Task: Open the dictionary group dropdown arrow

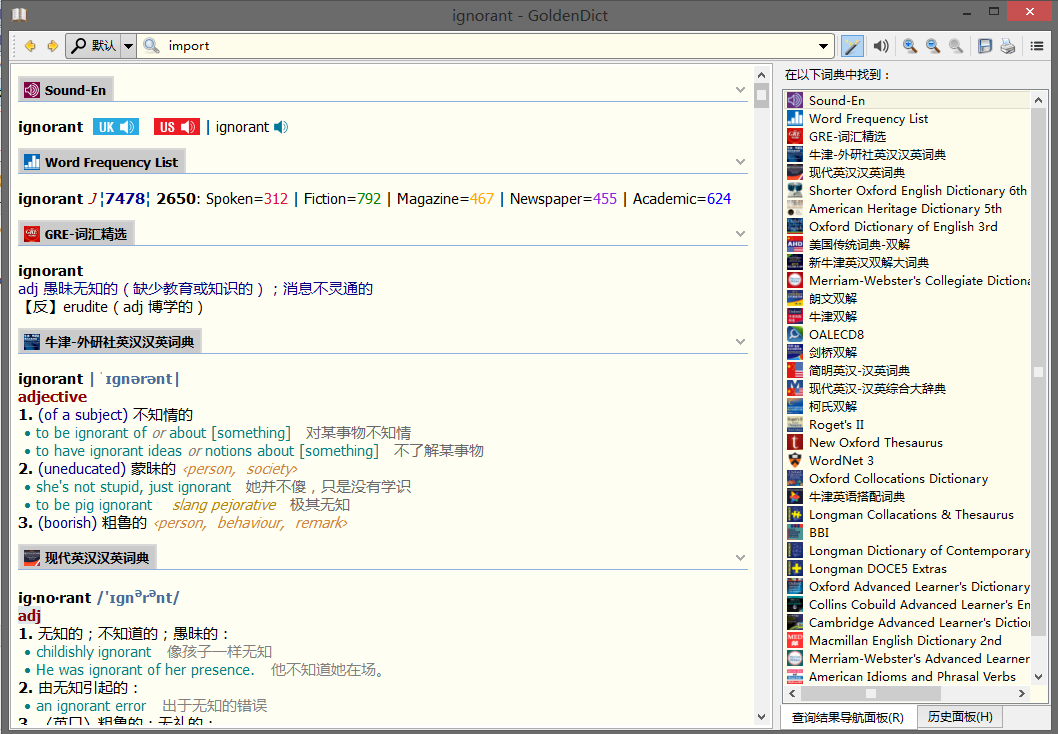Action: (128, 46)
